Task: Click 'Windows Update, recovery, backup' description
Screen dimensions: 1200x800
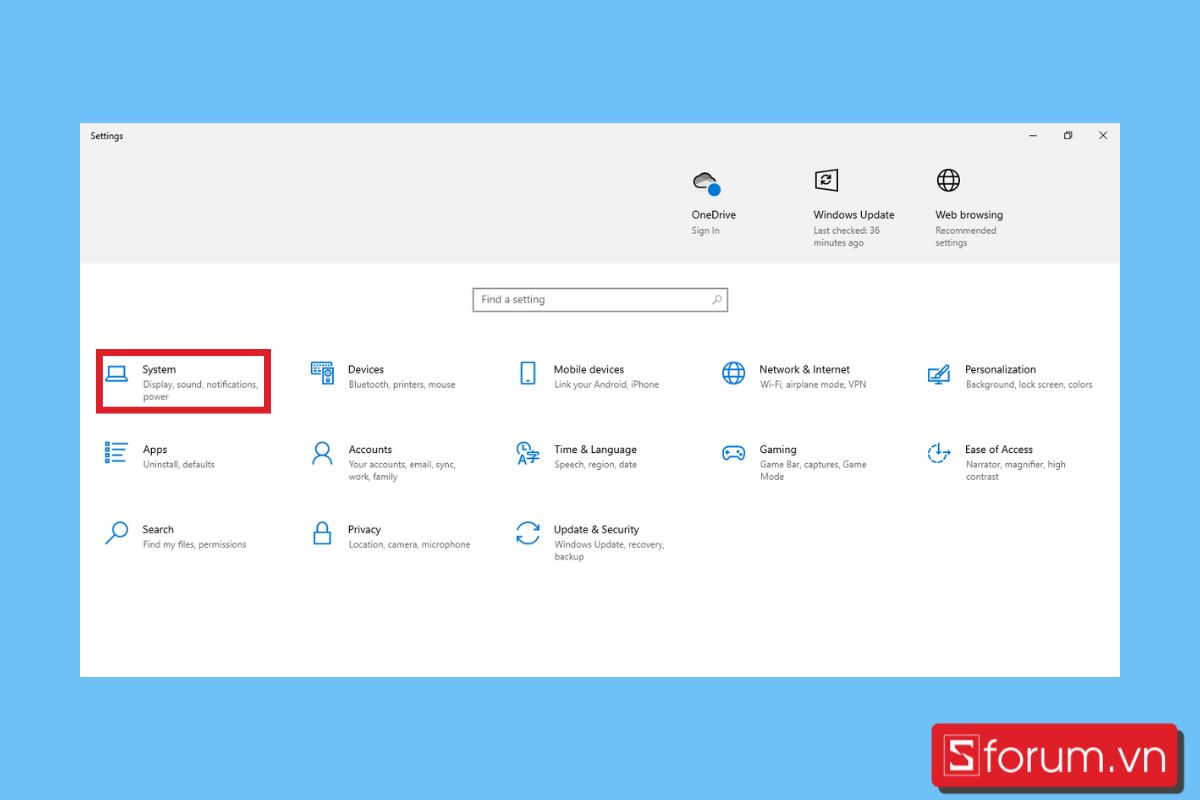Action: (x=609, y=551)
